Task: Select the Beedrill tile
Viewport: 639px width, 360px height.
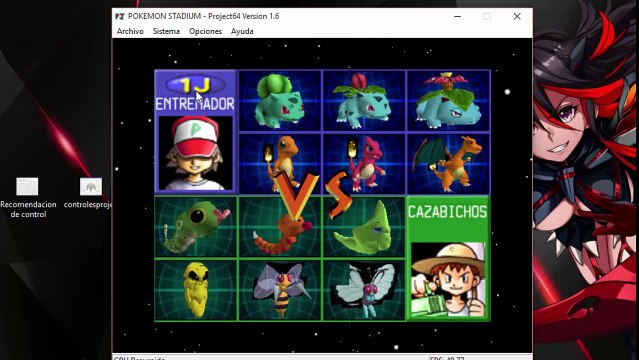Action: click(280, 290)
